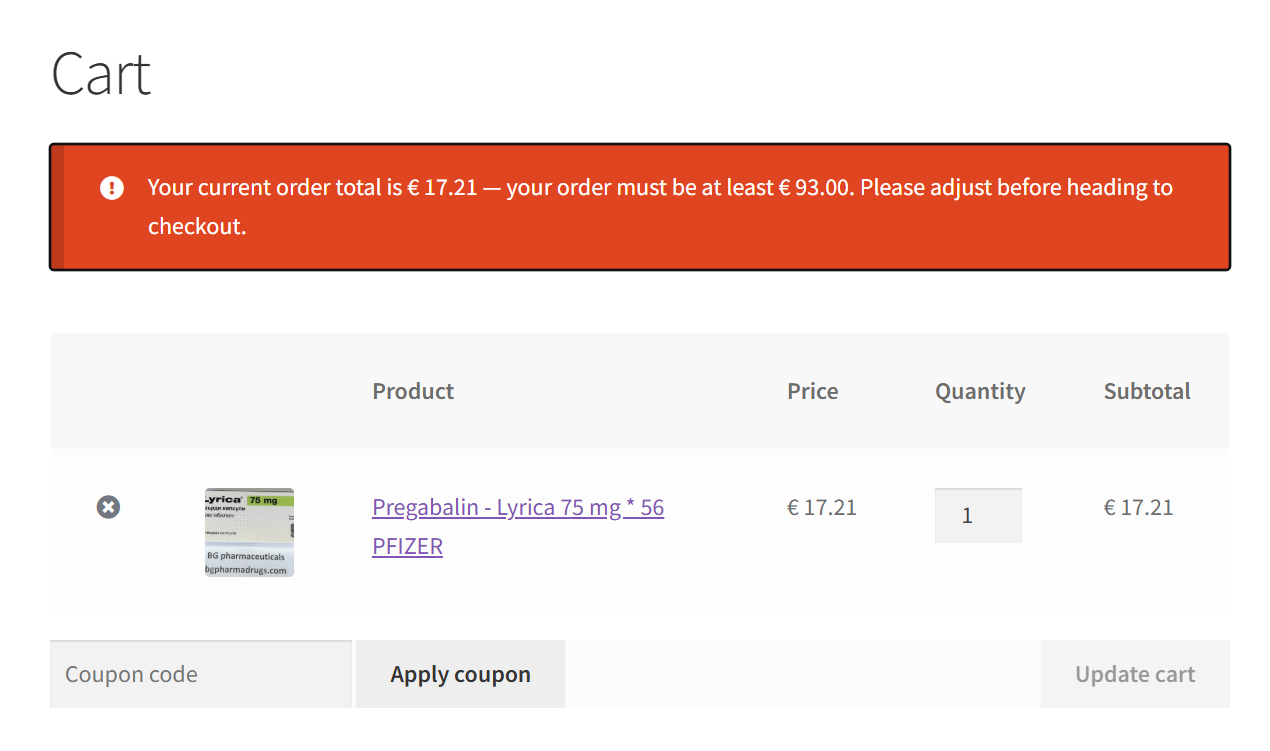The width and height of the screenshot is (1270, 751).
Task: Open the Pregabalin - Lyrica 75 mg link
Action: (517, 507)
